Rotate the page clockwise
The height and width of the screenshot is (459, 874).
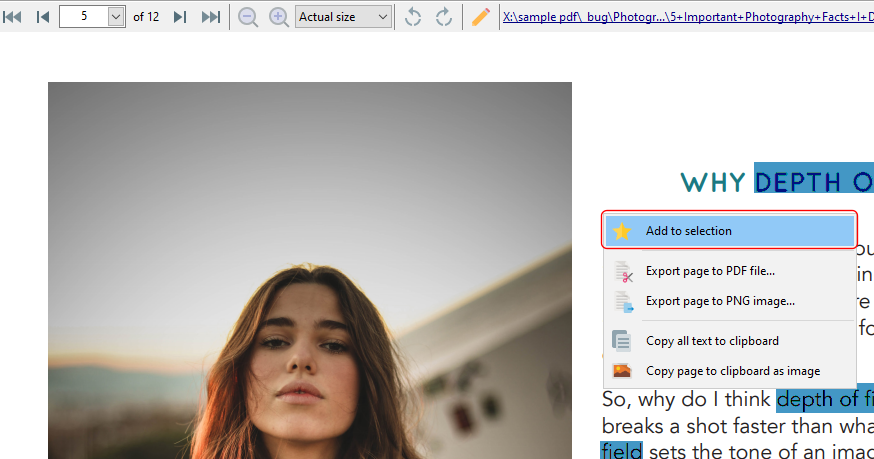[443, 17]
